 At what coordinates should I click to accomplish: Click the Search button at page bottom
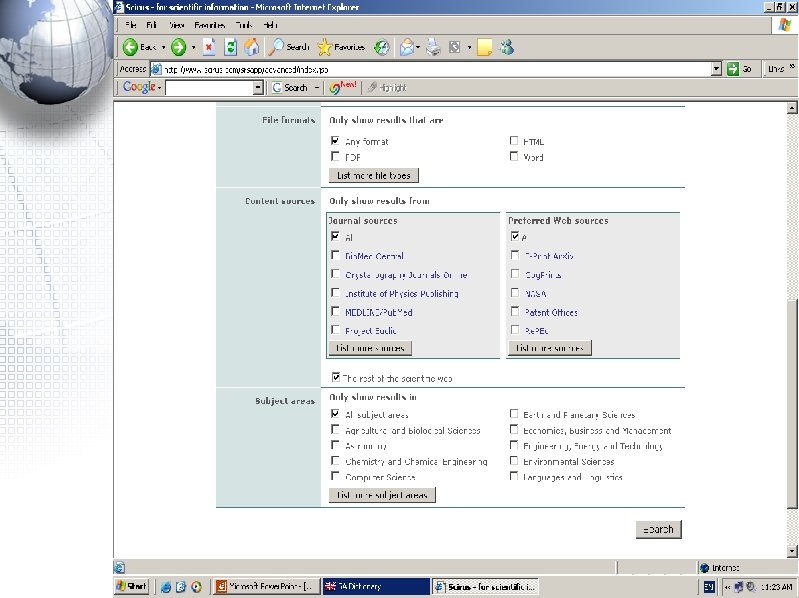[x=658, y=529]
